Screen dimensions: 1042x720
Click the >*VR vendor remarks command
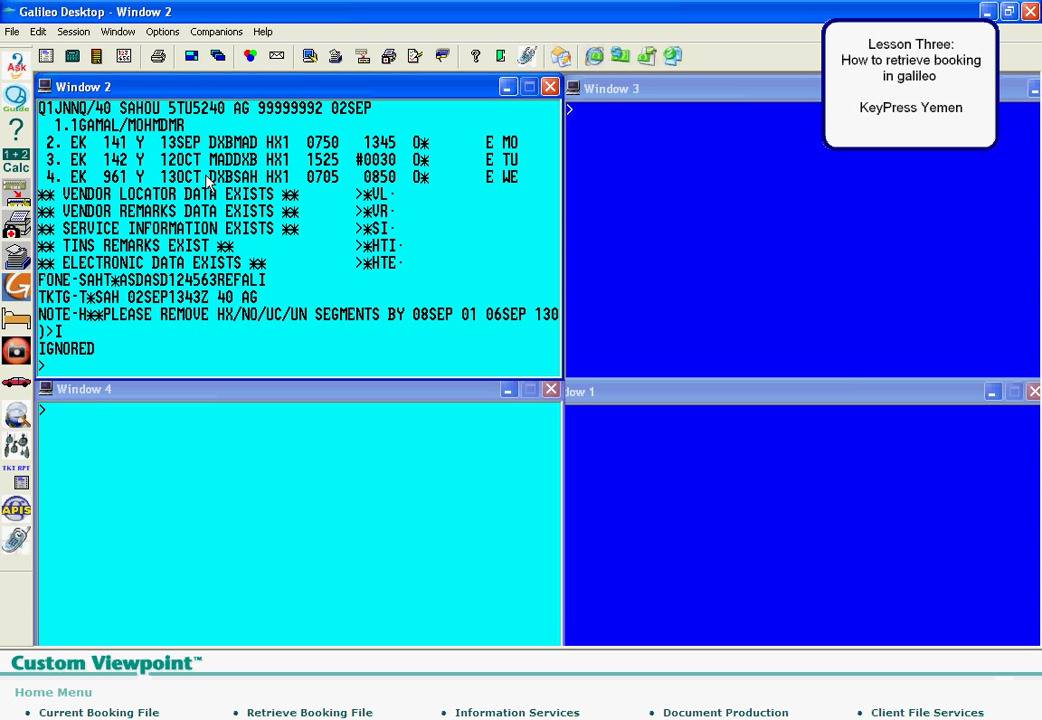coord(375,211)
